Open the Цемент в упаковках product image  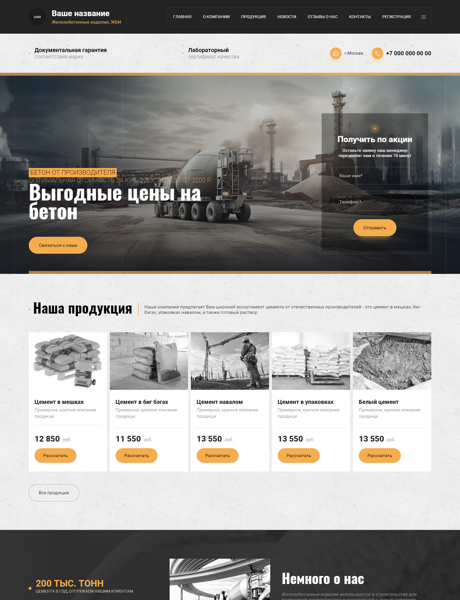tap(311, 361)
